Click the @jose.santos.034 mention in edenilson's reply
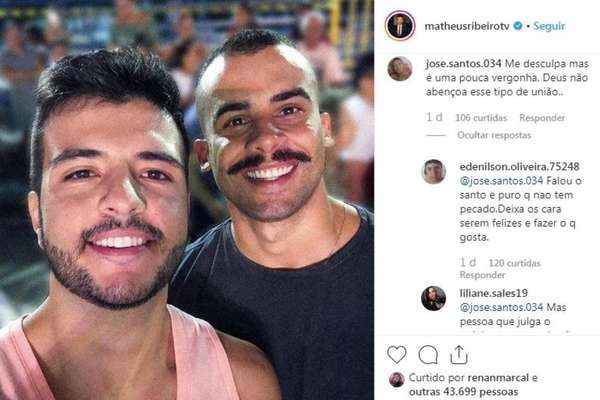 [x=501, y=181]
